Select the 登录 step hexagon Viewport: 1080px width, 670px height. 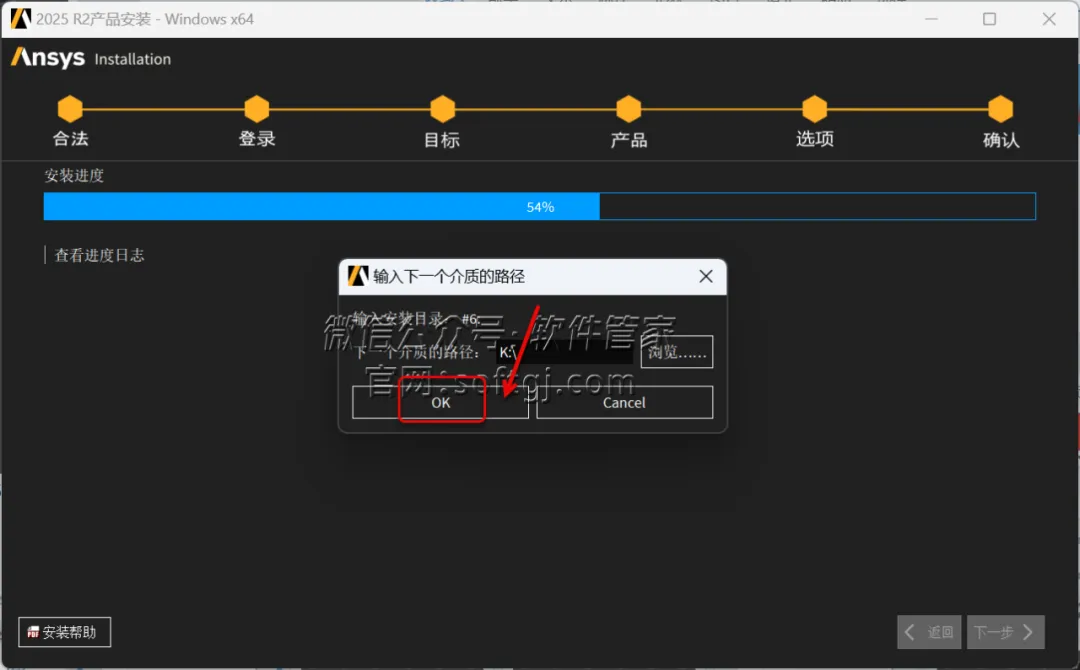(257, 108)
